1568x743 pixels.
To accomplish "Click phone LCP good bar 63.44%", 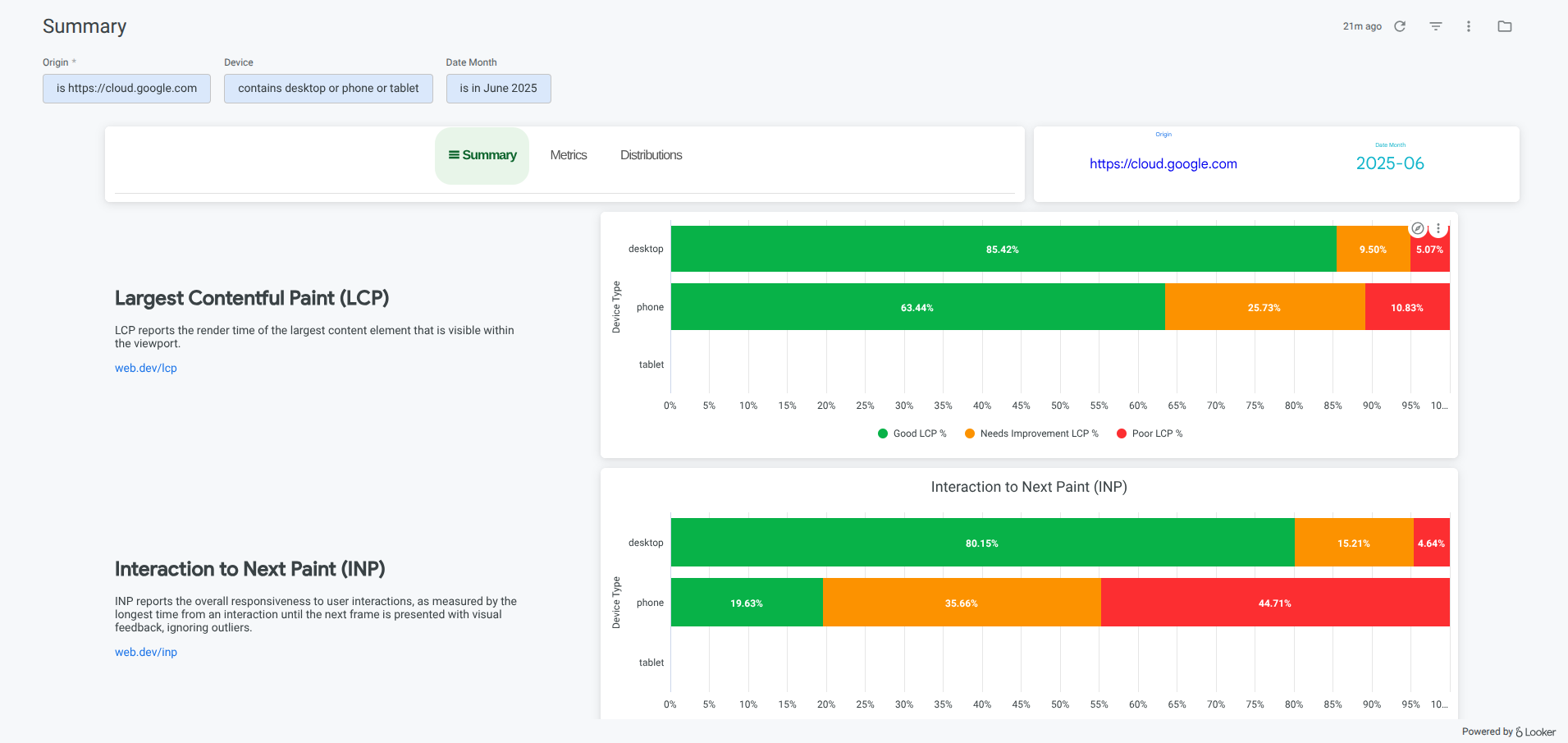I will pos(918,307).
